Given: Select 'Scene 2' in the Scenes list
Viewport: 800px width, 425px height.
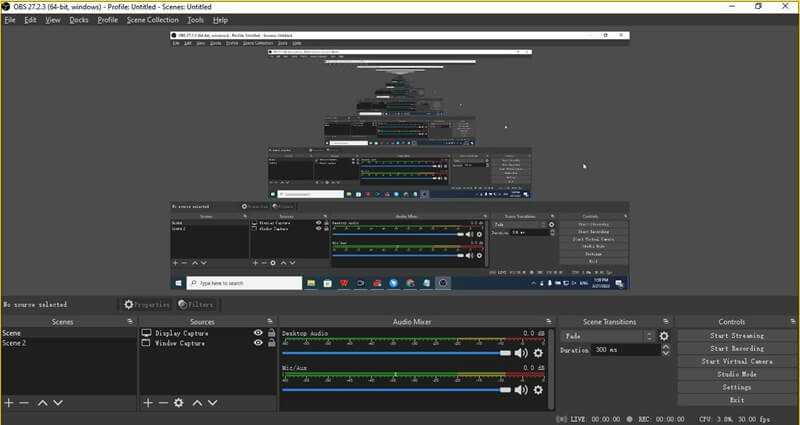Looking at the screenshot, I should click(x=69, y=343).
